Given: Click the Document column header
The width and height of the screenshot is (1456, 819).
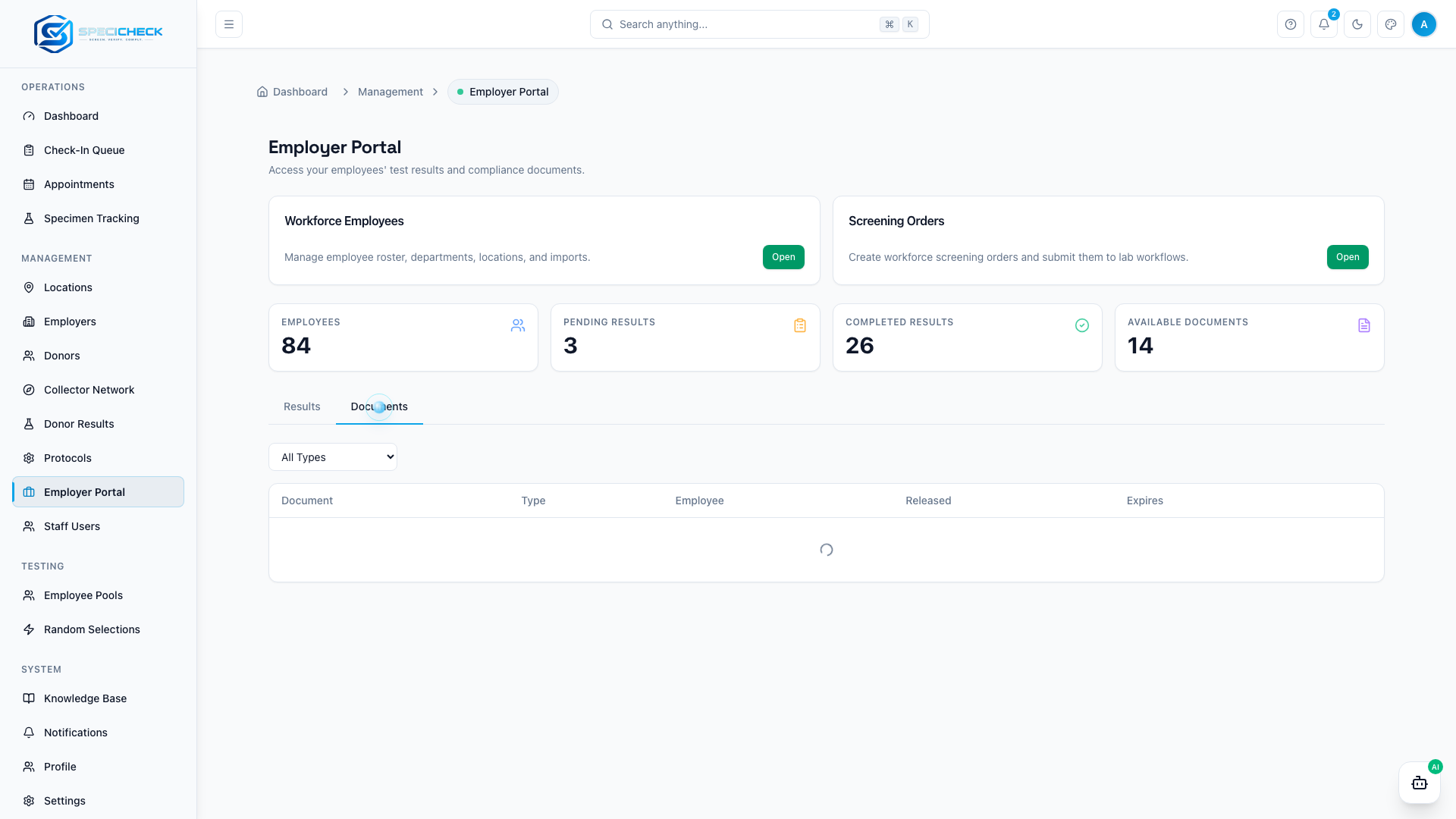Looking at the screenshot, I should (x=307, y=500).
